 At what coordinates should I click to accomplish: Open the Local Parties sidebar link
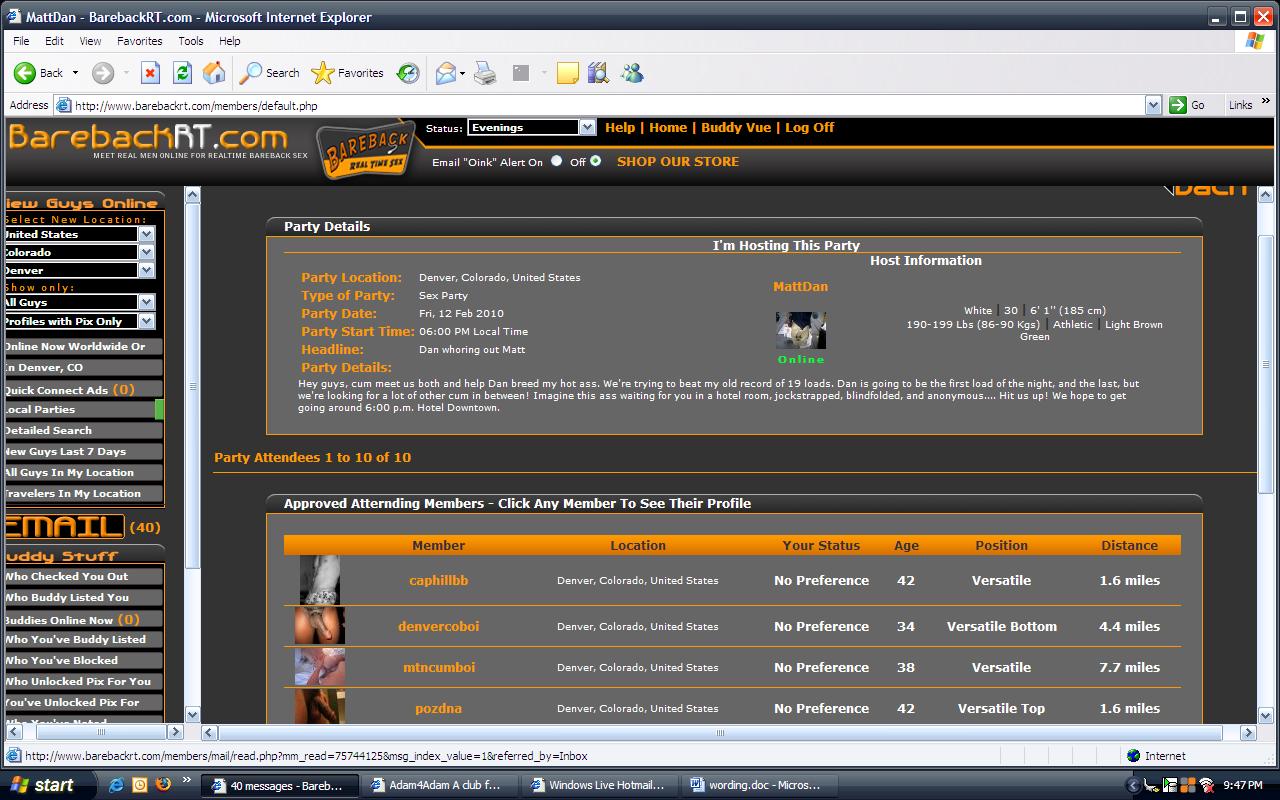[83, 409]
